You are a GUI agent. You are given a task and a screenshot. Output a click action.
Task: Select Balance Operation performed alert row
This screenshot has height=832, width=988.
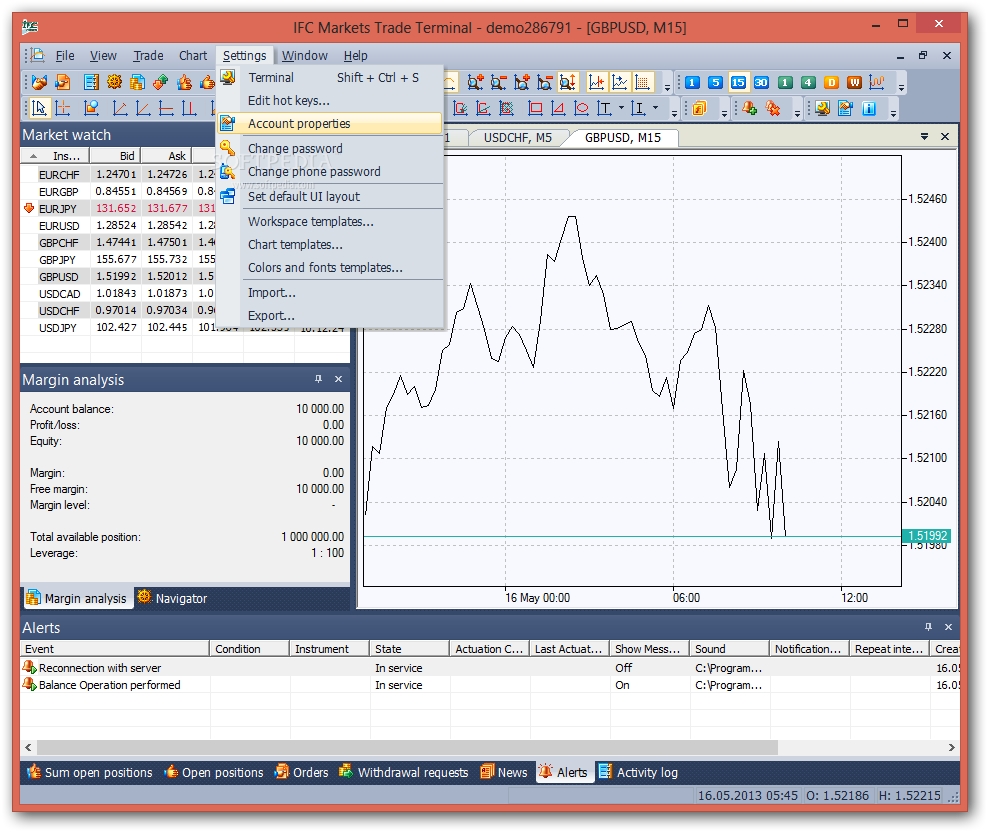[x=490, y=685]
